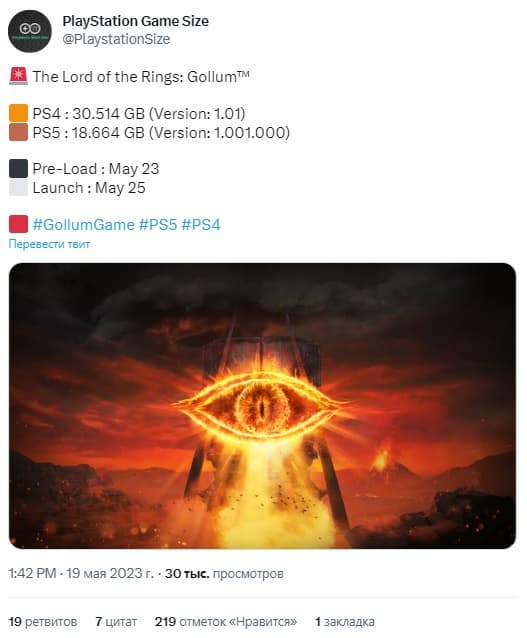Open the #PS5 hashtag
This screenshot has height=638, width=527.
coord(158,225)
